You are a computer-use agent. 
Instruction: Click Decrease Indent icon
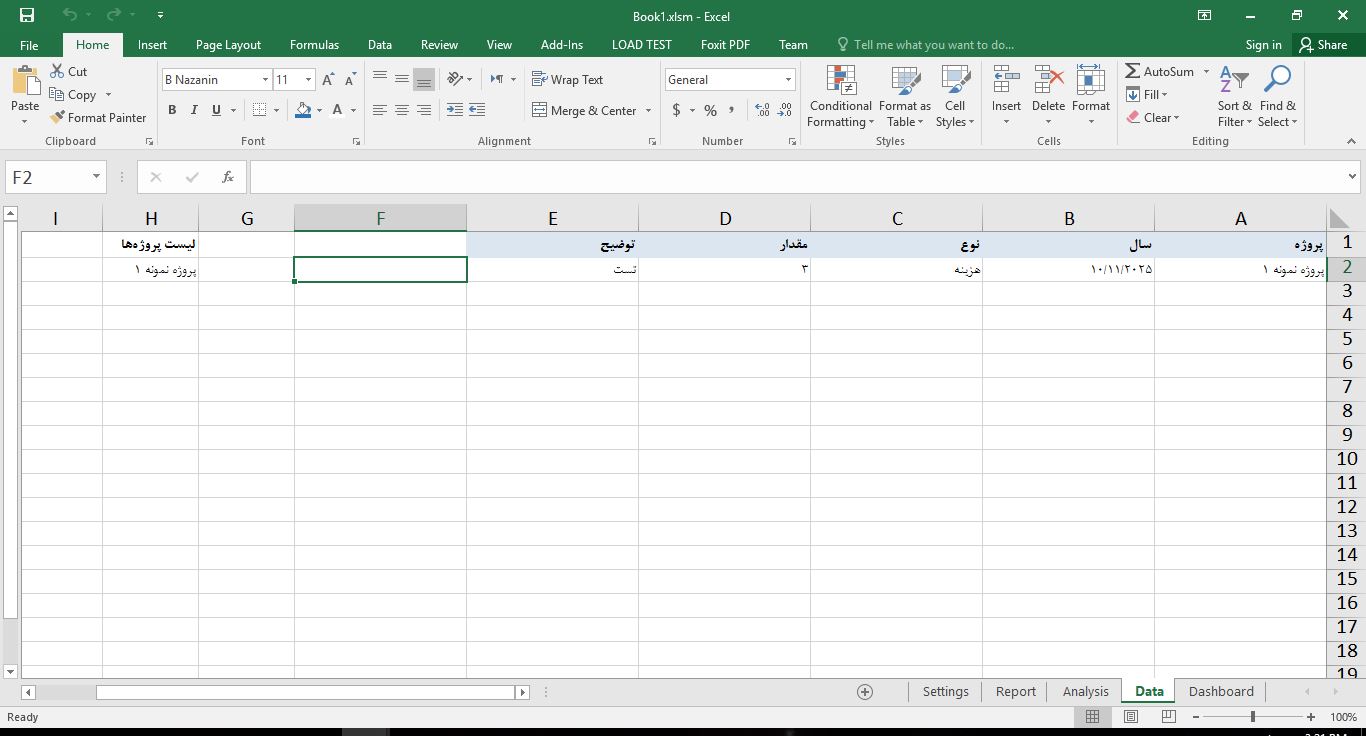tap(454, 110)
